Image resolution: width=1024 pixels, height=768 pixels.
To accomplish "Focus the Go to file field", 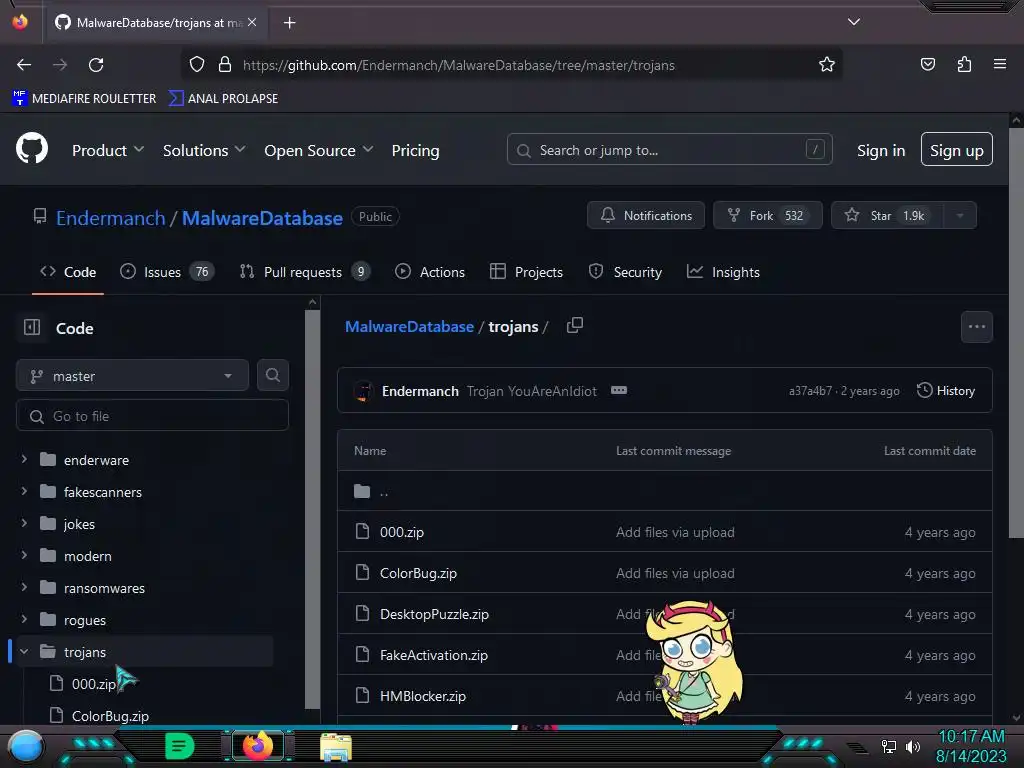I will click(x=152, y=416).
